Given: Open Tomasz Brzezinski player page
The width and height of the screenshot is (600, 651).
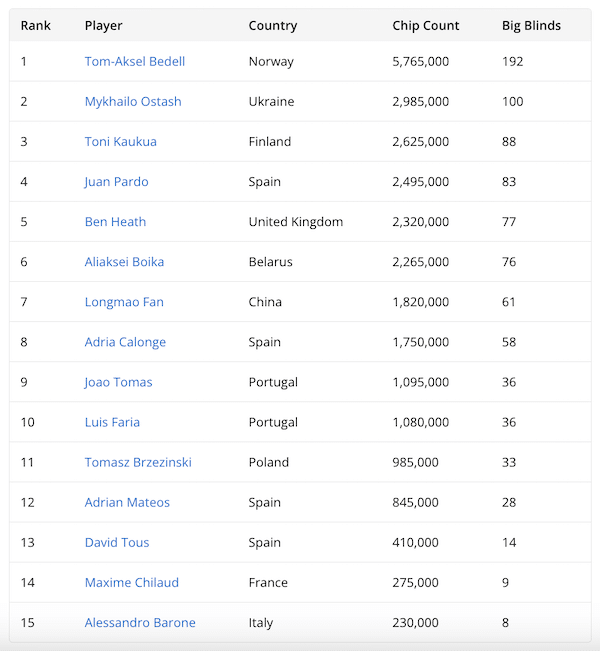Looking at the screenshot, I should (x=138, y=462).
